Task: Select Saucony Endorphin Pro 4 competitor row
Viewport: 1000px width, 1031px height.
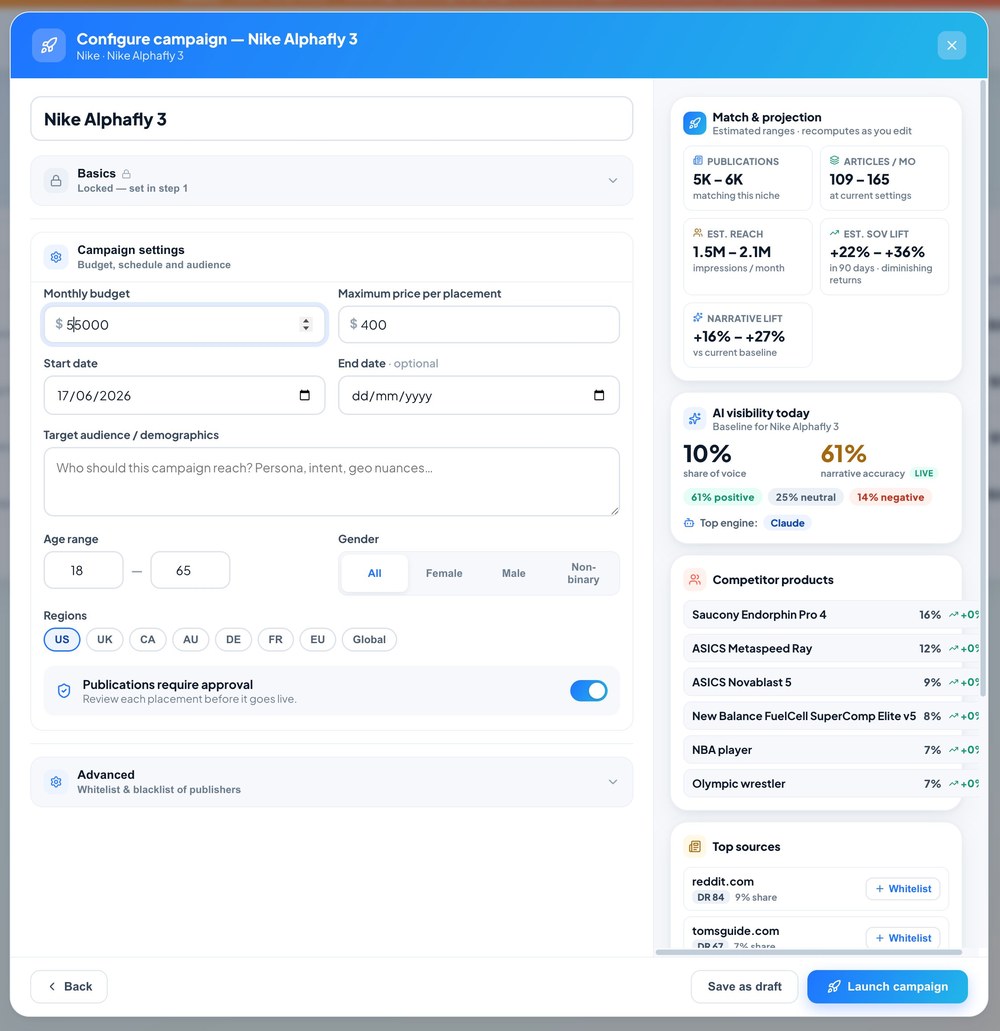Action: pyautogui.click(x=831, y=615)
